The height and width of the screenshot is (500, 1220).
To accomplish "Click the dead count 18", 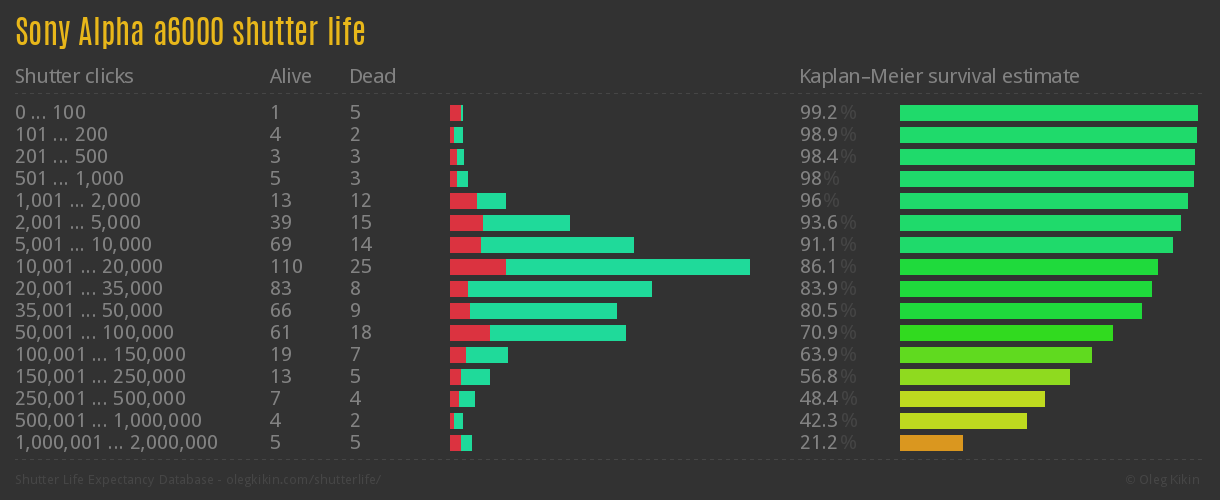I will pos(361,333).
